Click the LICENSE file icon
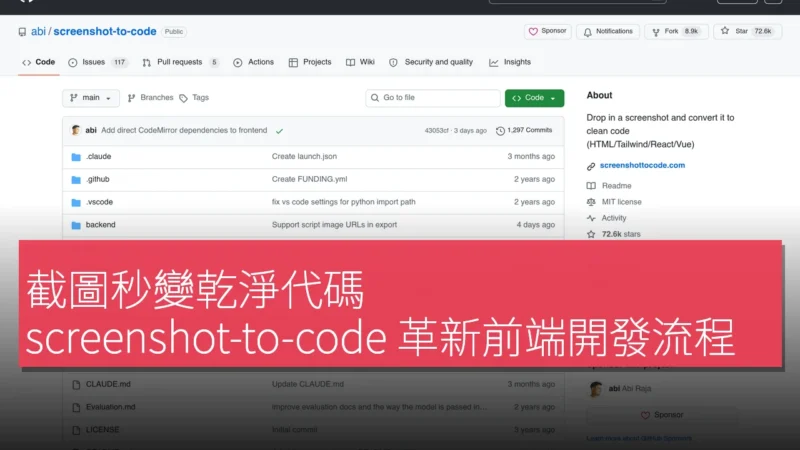800x450 pixels. coord(76,431)
